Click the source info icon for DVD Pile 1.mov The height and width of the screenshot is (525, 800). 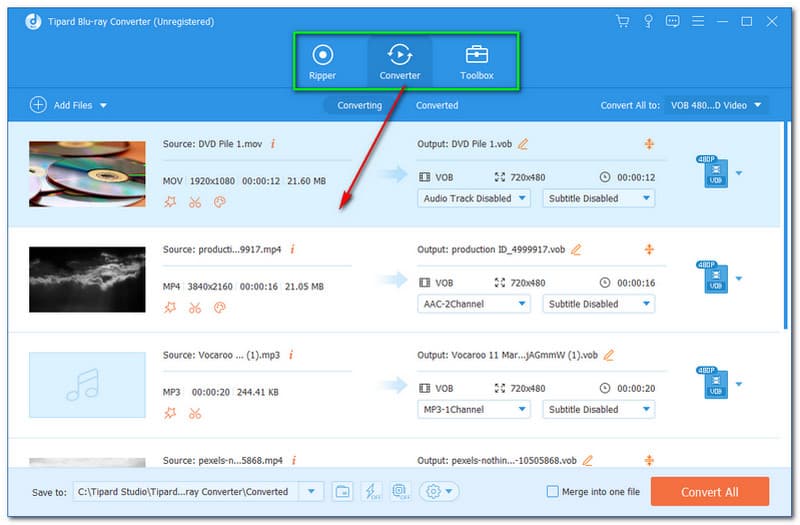pos(273,144)
